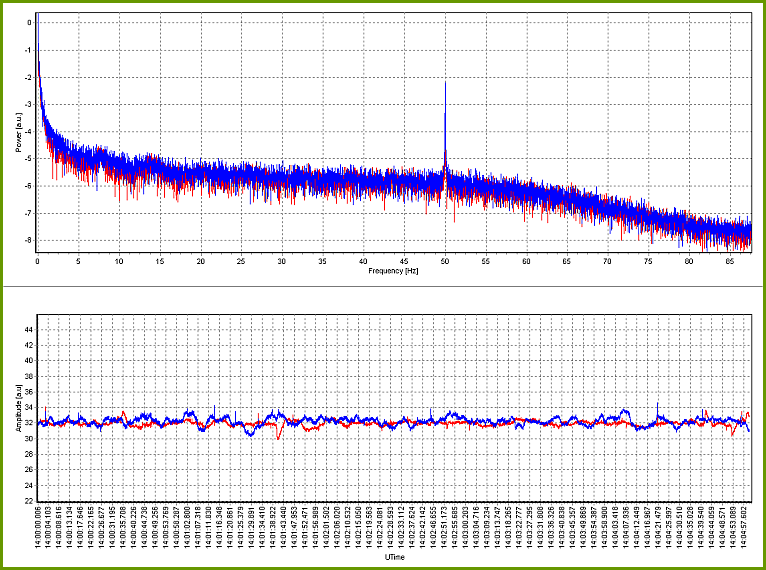Select the 25 Hz tick on frequency axis
Screen dimensions: 766x570
coord(241,261)
